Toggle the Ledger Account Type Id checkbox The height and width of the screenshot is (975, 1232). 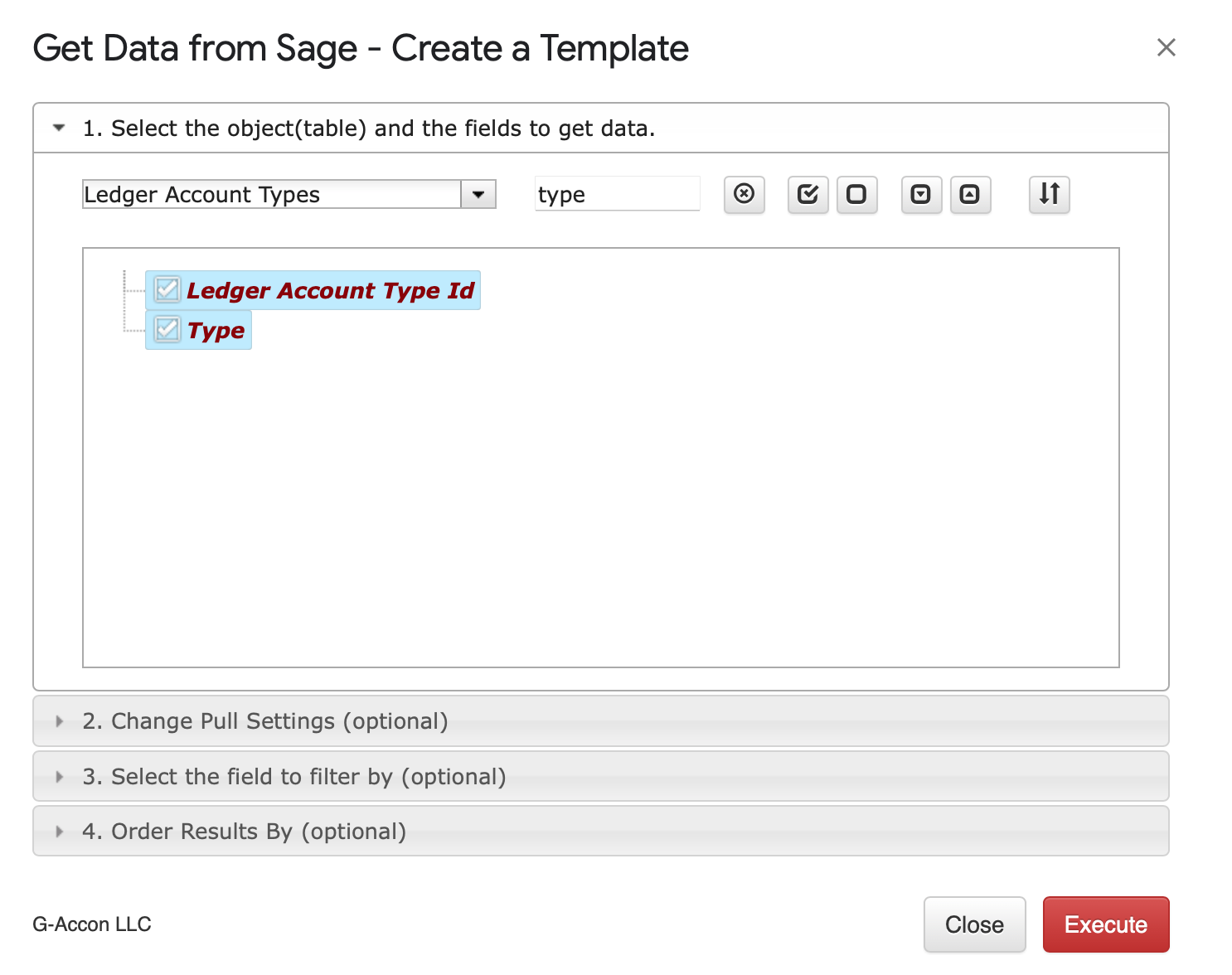tap(167, 290)
